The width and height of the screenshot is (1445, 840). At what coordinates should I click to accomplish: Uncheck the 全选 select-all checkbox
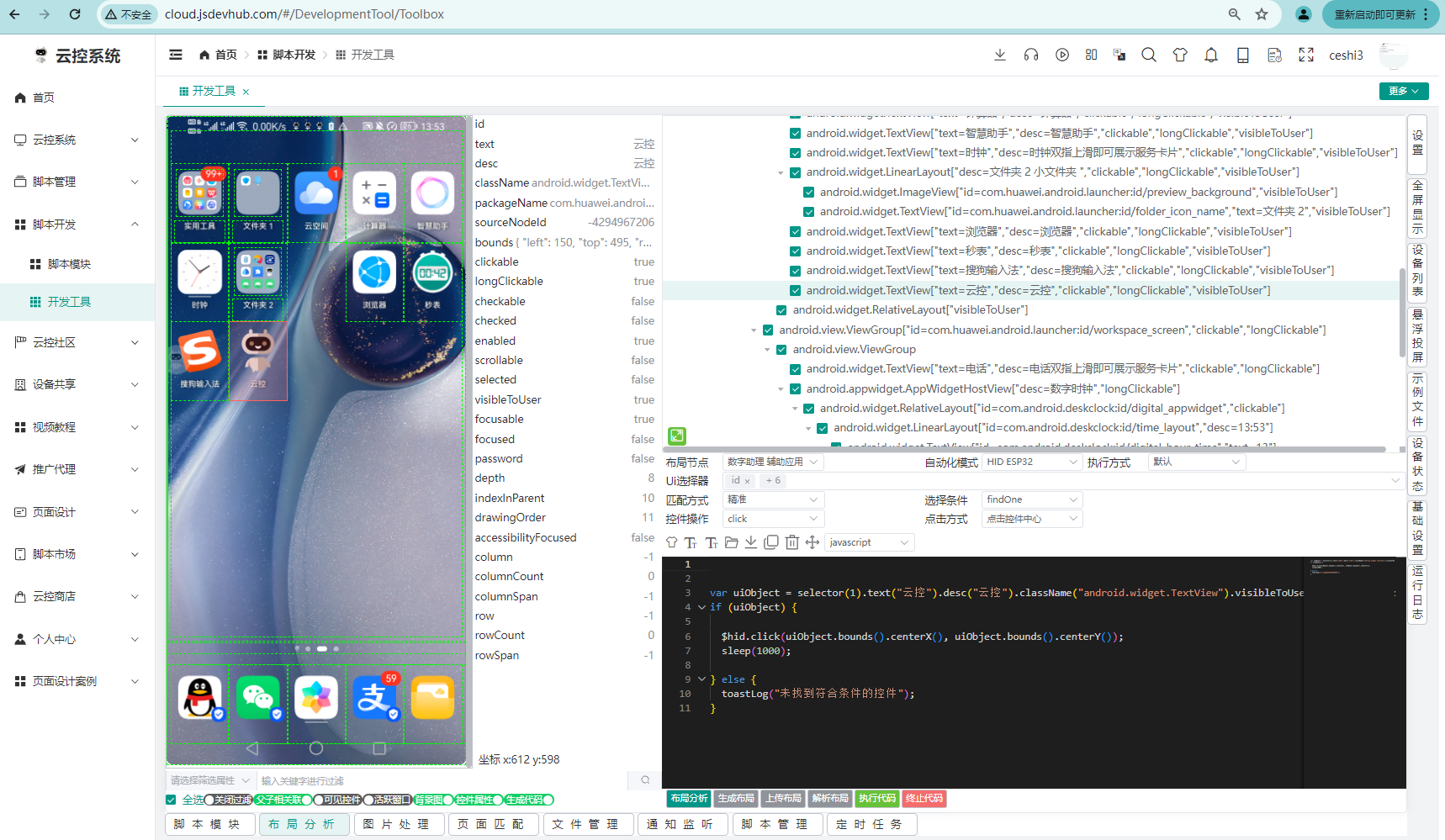pos(171,800)
